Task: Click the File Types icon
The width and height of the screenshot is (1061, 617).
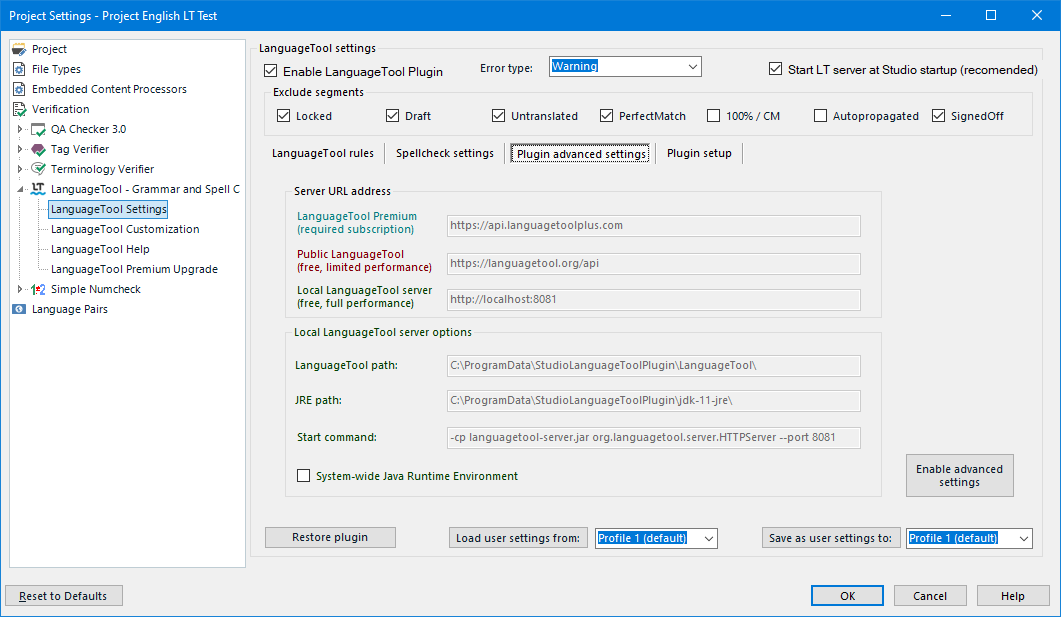Action: 19,69
